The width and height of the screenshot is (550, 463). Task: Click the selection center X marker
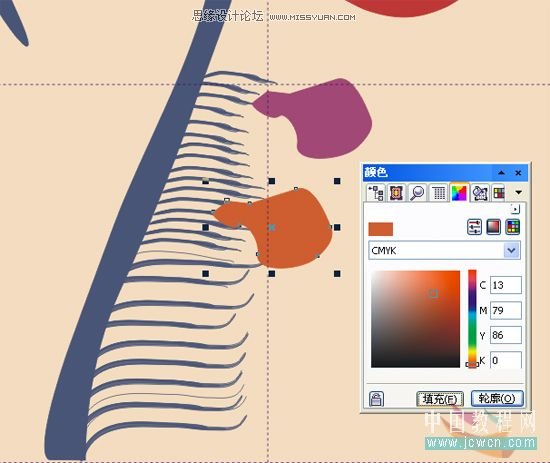(x=271, y=227)
